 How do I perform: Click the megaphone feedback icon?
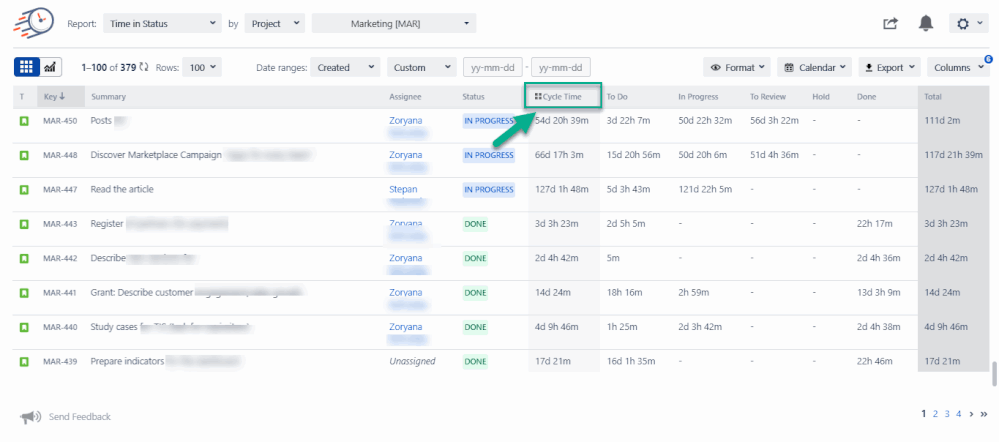[x=30, y=417]
